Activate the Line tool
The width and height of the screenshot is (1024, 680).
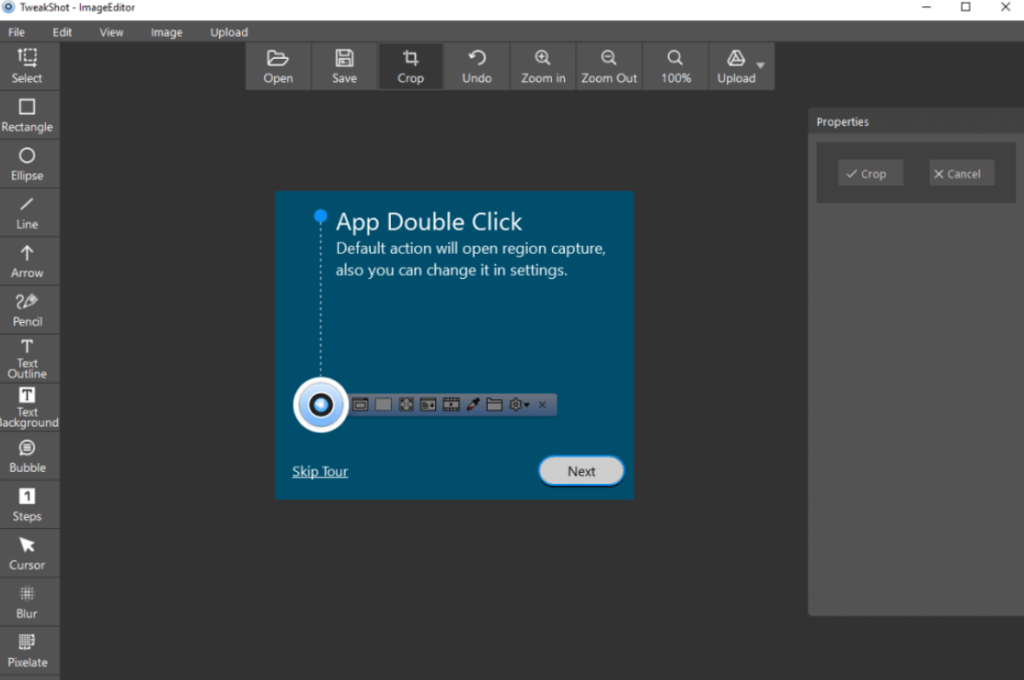tap(27, 212)
